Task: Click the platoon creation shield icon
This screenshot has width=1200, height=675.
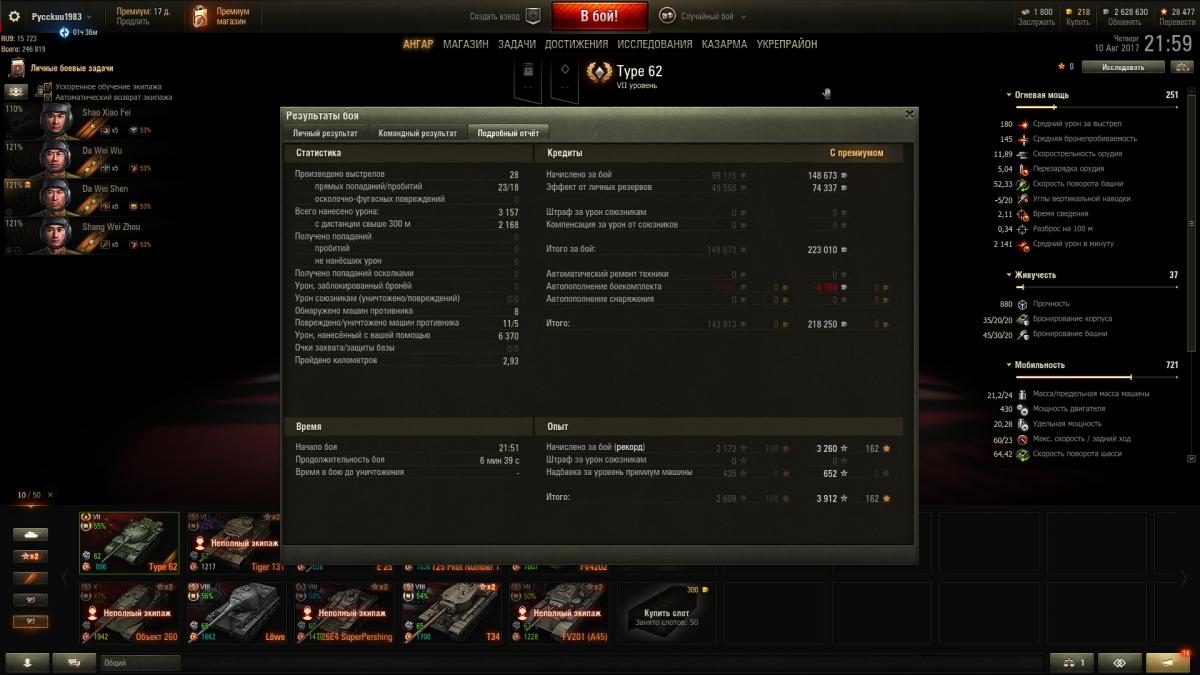Action: (533, 17)
